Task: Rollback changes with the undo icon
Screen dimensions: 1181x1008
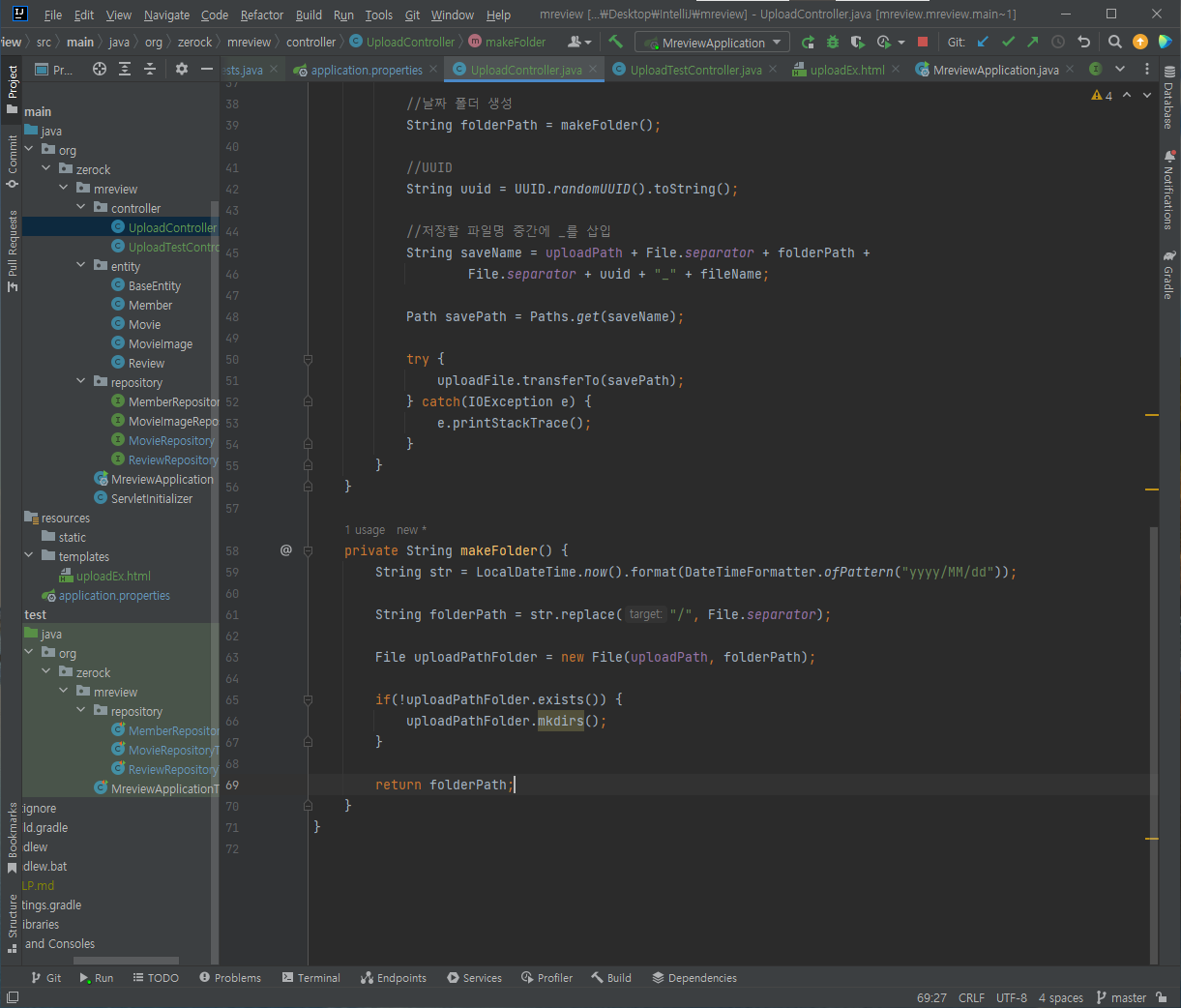Action: [x=1083, y=42]
